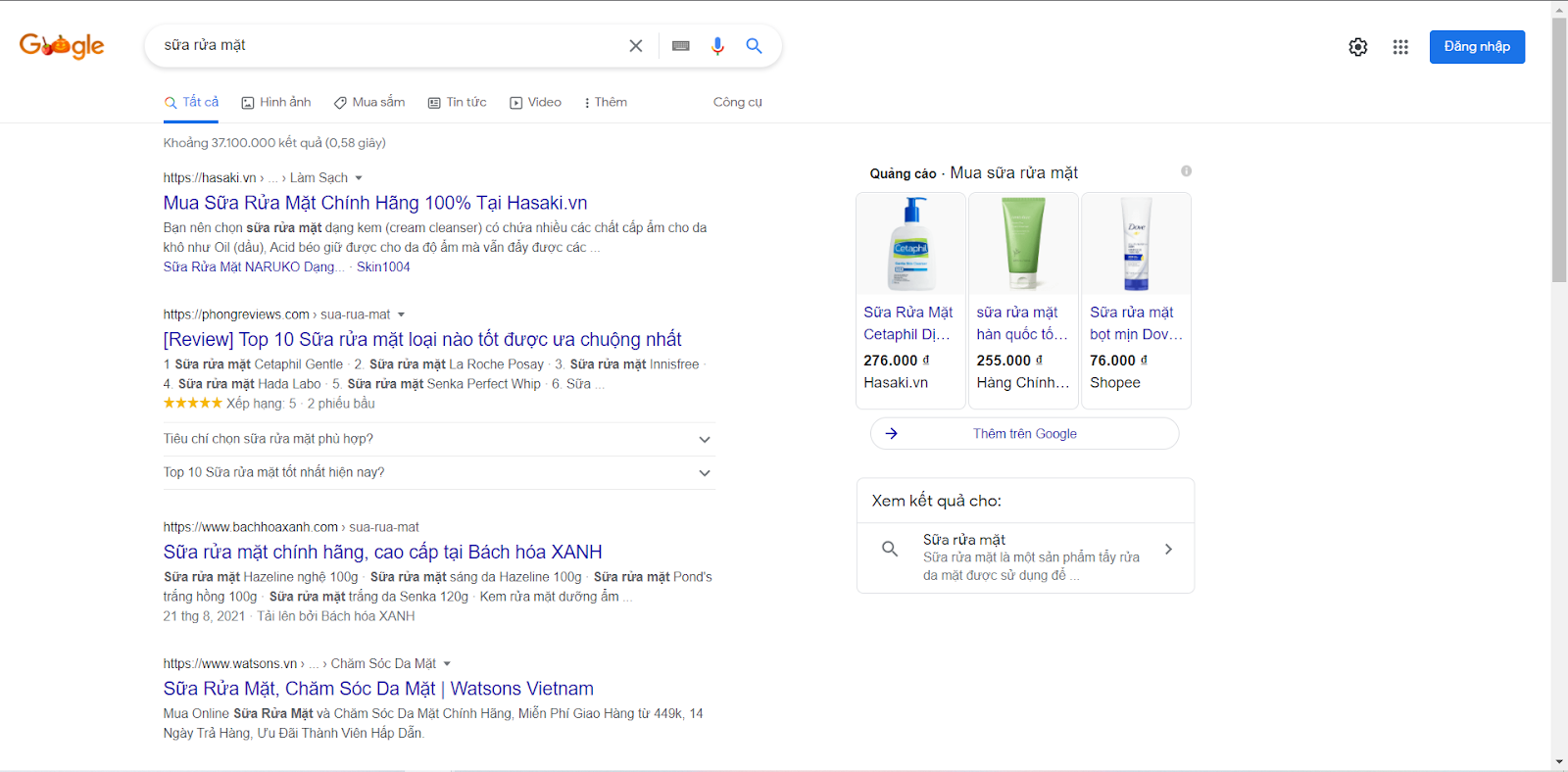Open the Thêm more menu
This screenshot has height=772, width=1568.
605,102
